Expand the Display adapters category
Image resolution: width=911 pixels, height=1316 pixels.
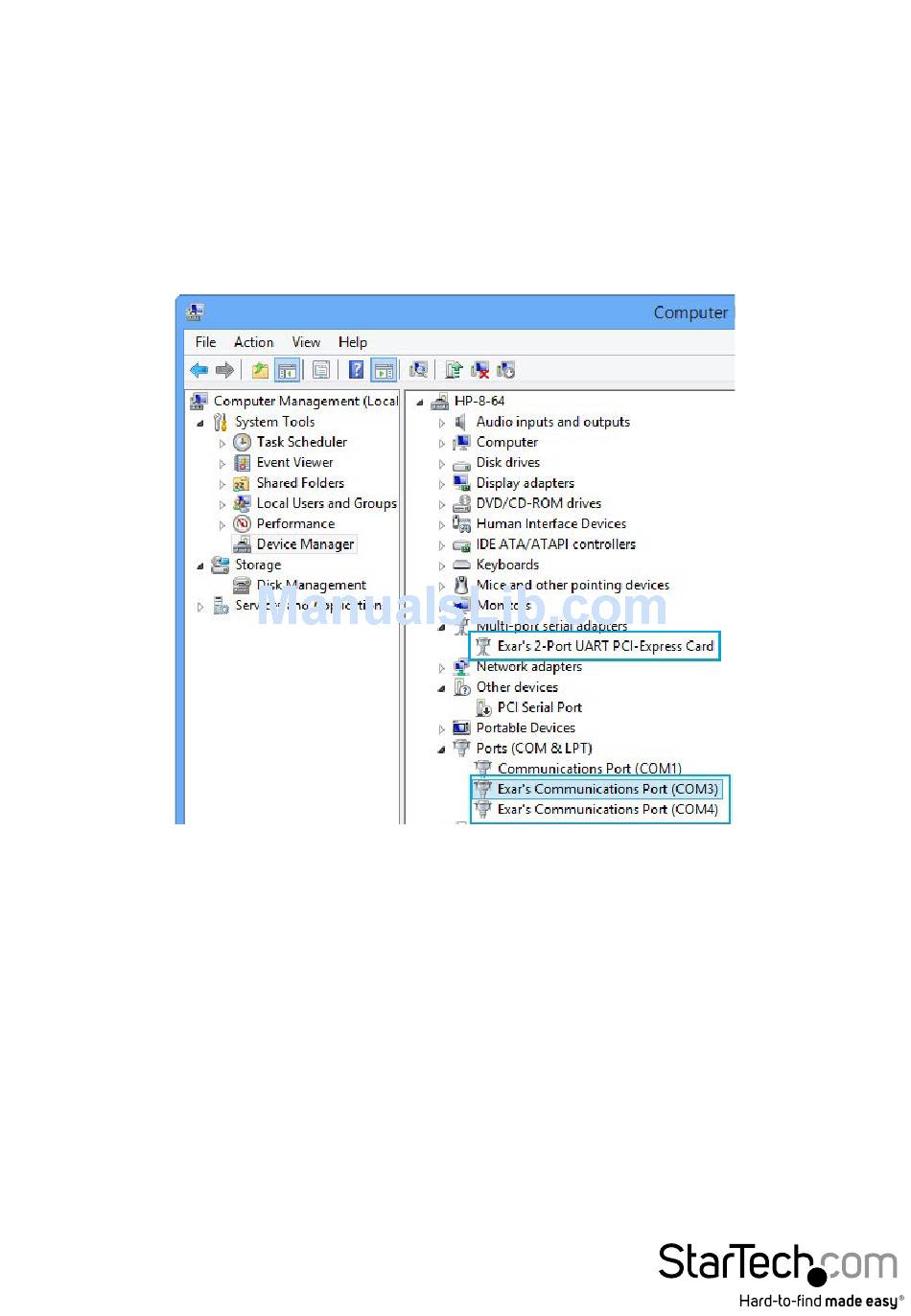[x=442, y=484]
